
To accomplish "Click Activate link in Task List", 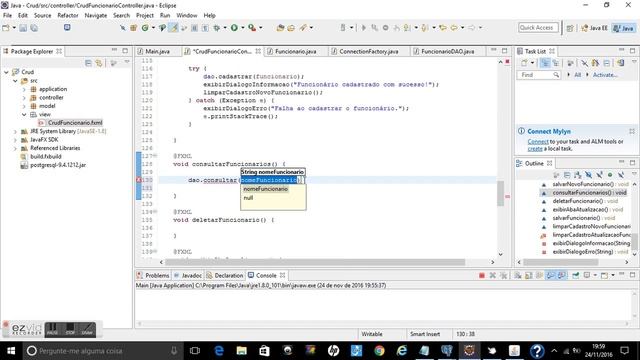I will pyautogui.click(x=605, y=75).
